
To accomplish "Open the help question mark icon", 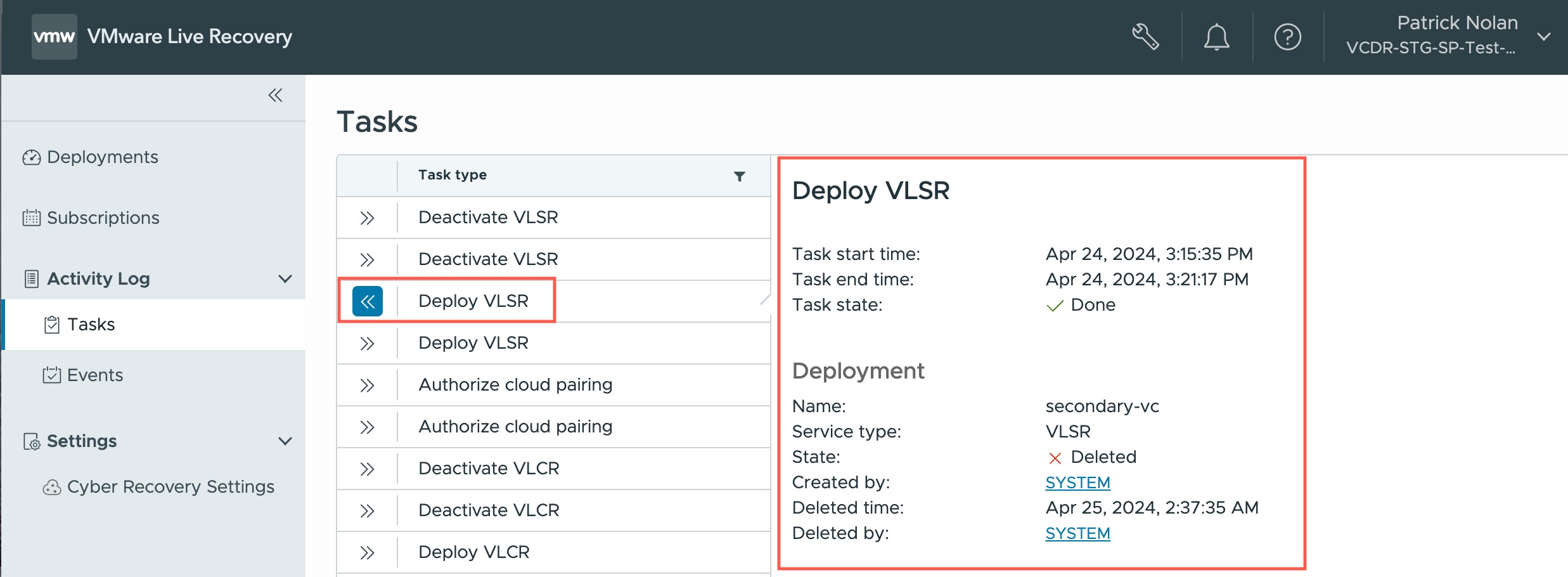I will pos(1287,37).
